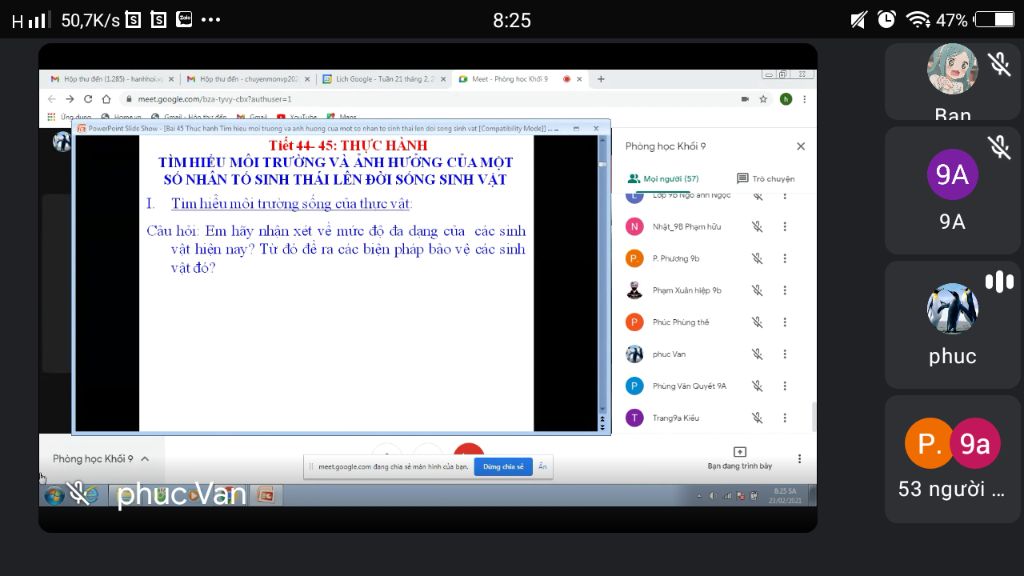Viewport: 1024px width, 576px height.
Task: Open options for Phùng Văn Quyết 9A
Action: 785,386
